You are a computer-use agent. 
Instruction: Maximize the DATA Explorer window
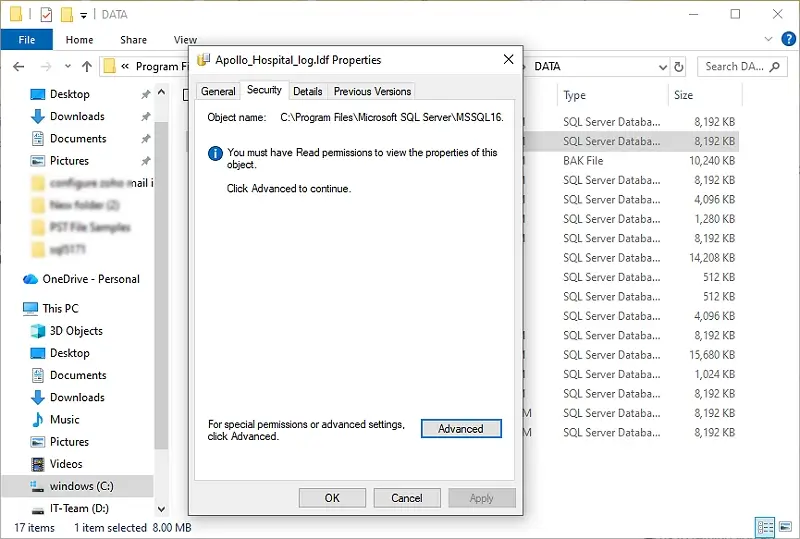click(x=735, y=14)
